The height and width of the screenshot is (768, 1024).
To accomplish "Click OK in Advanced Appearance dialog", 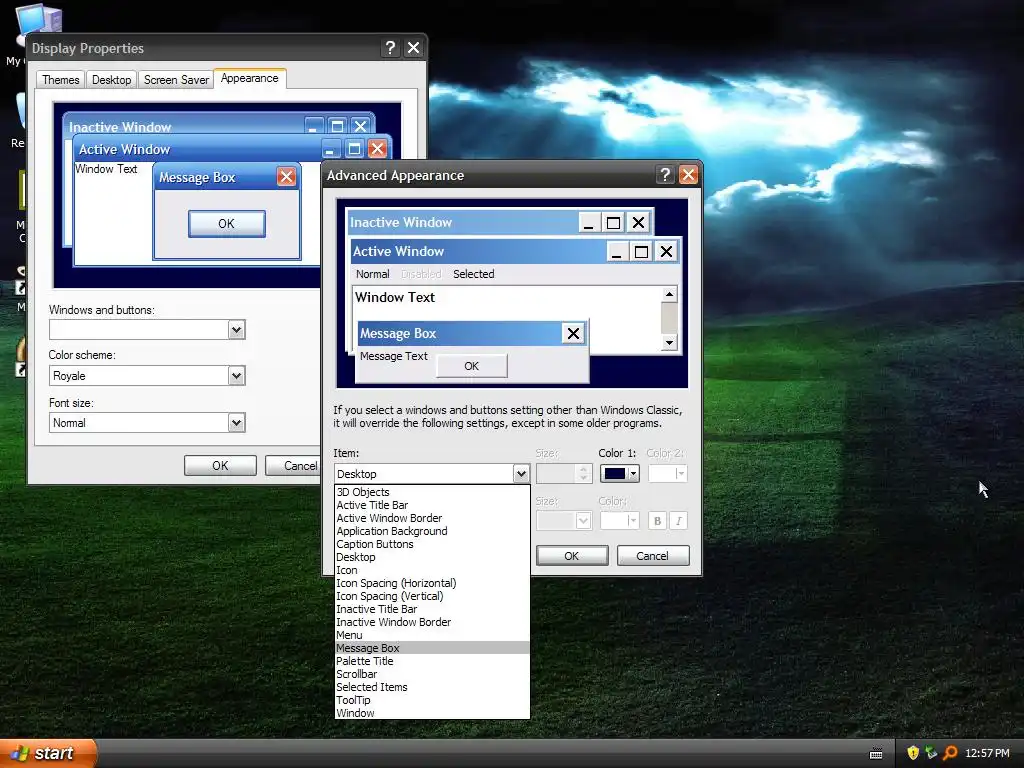I will click(x=571, y=556).
